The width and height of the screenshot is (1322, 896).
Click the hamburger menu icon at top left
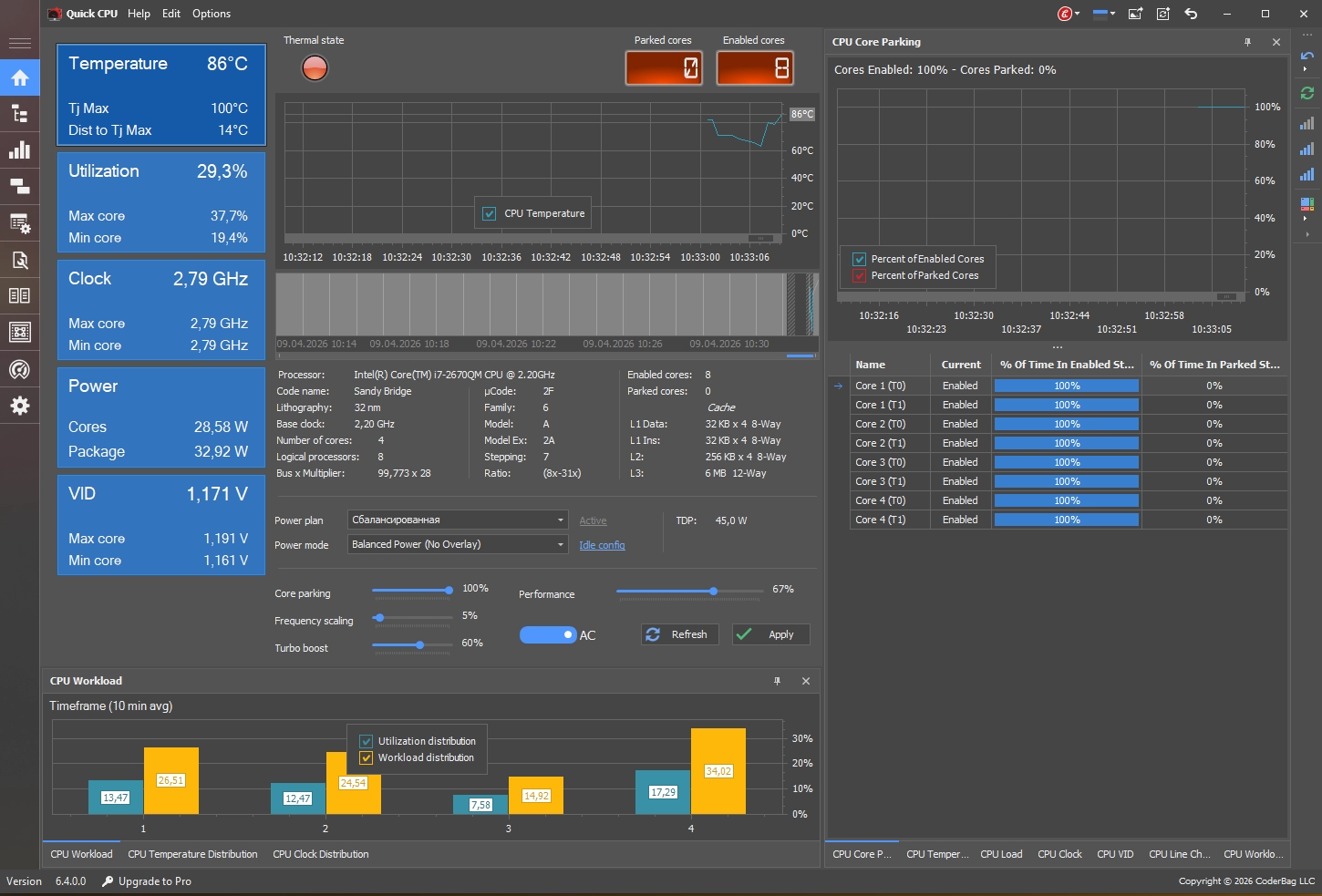pos(19,43)
